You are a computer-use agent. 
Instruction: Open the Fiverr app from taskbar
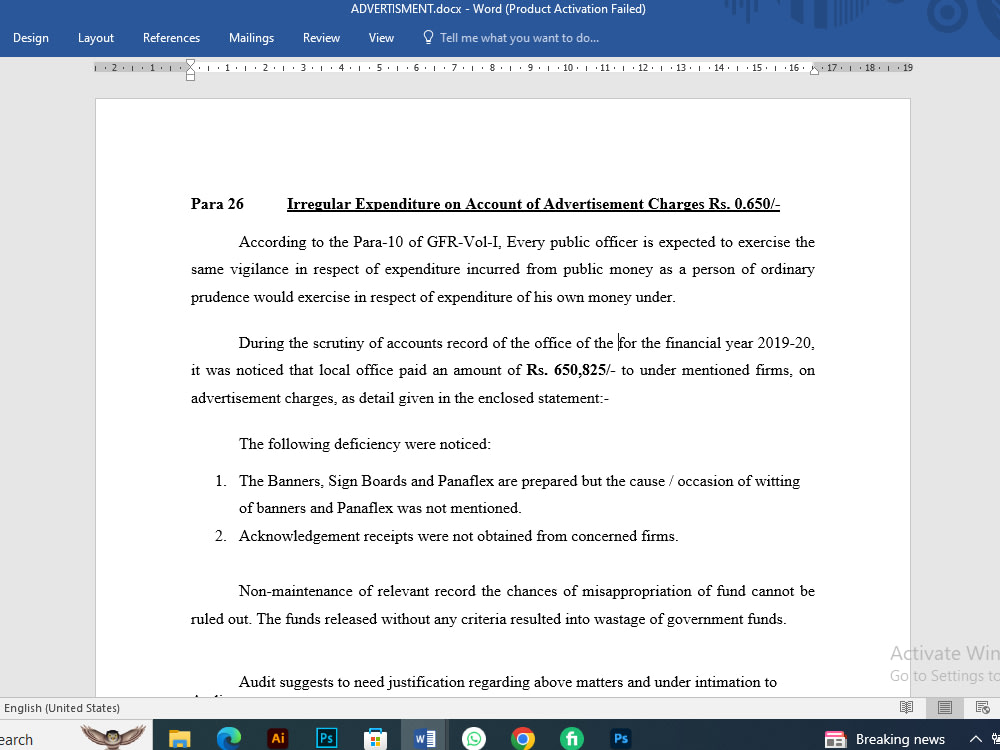(x=571, y=739)
